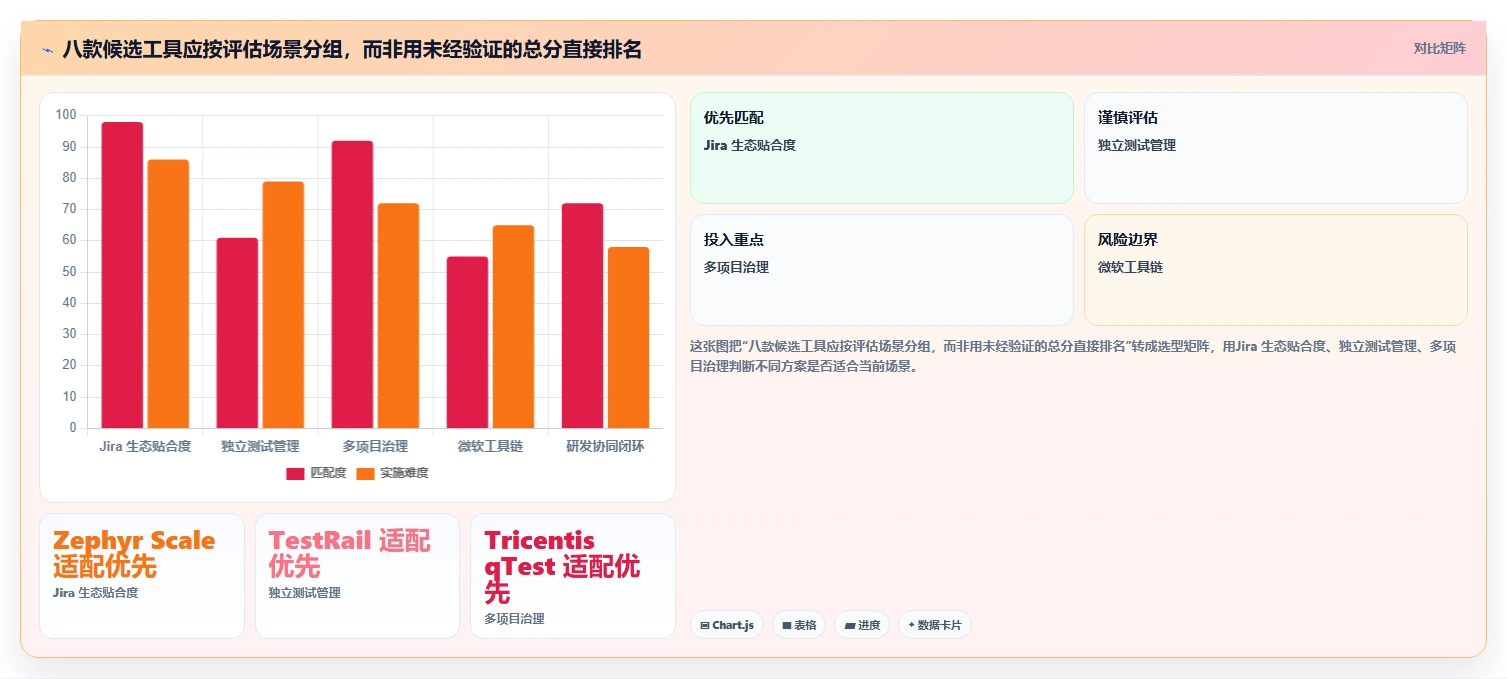
Task: Select the Zephyr Scale 适配优先 card
Action: click(142, 576)
